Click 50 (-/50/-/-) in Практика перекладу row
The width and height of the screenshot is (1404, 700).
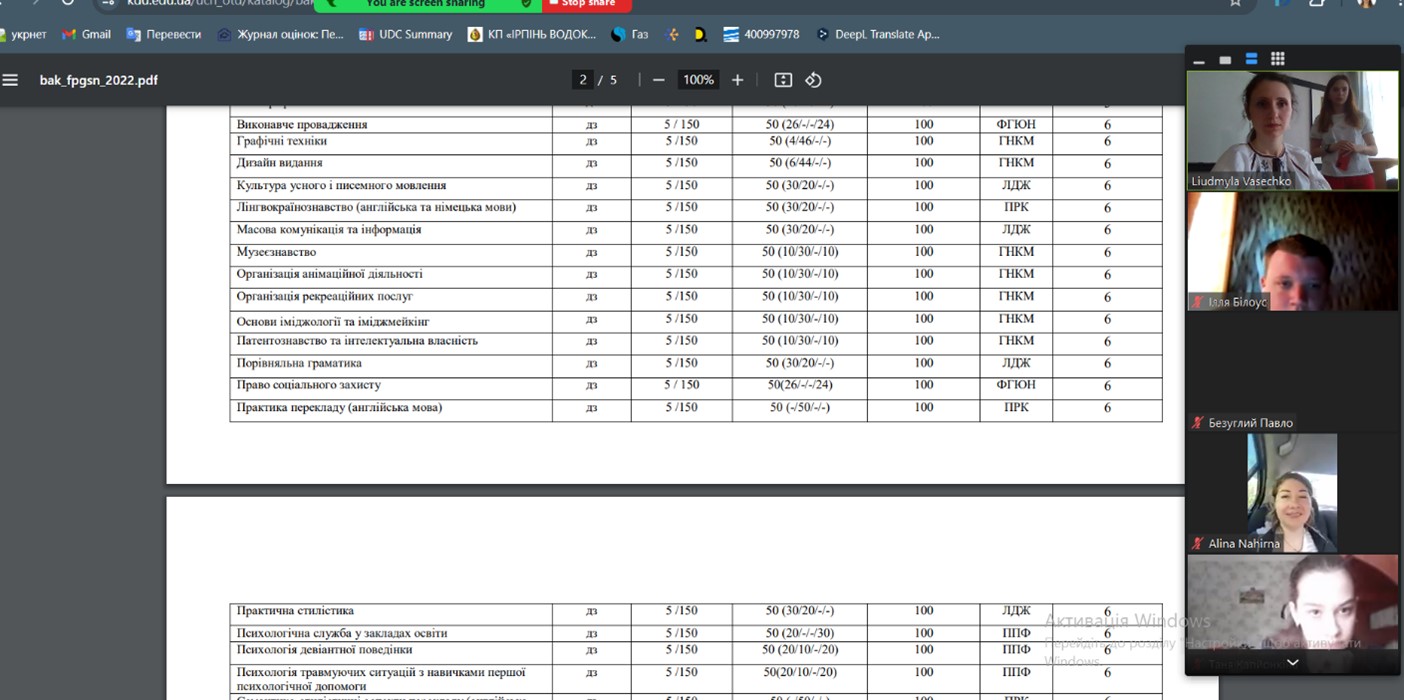pyautogui.click(x=800, y=407)
